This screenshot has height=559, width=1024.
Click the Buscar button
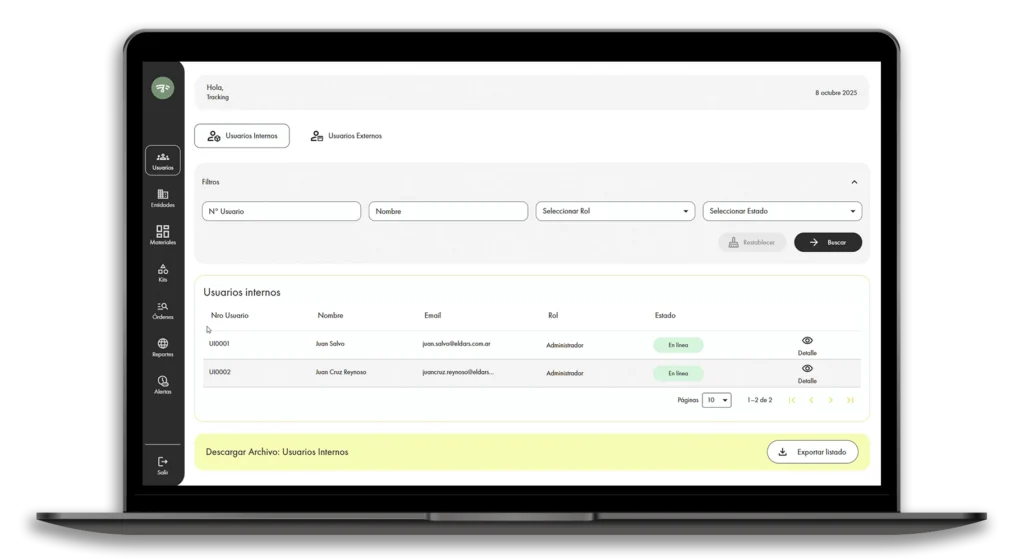[x=828, y=242]
